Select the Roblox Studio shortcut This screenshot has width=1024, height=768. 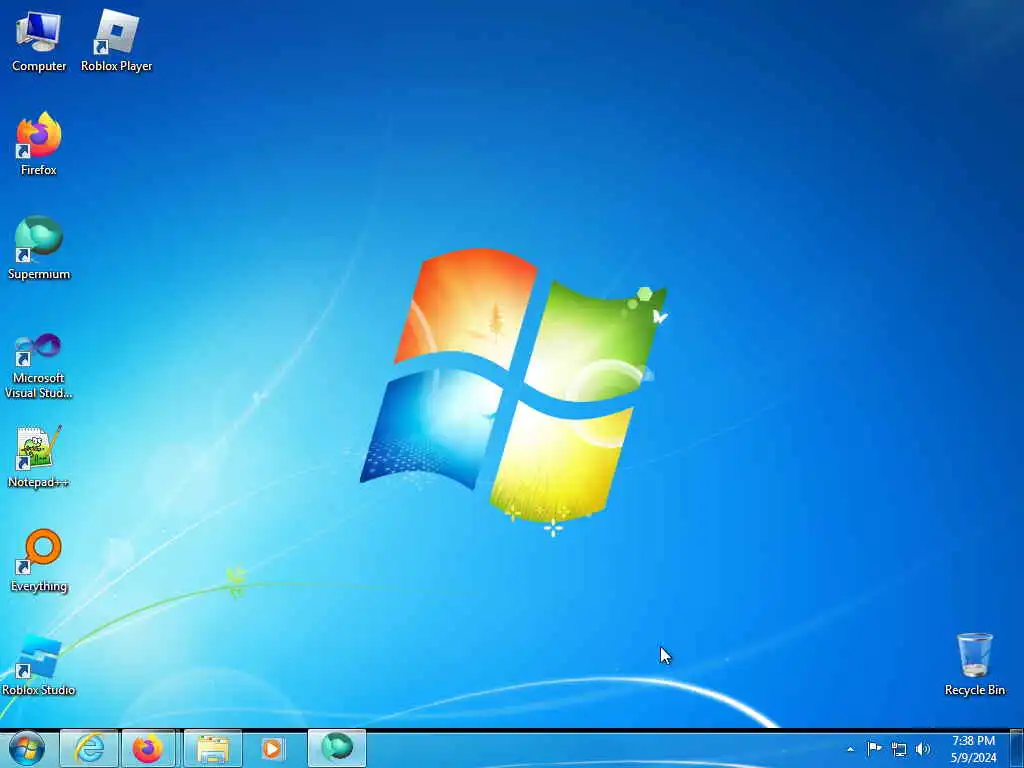tap(39, 665)
